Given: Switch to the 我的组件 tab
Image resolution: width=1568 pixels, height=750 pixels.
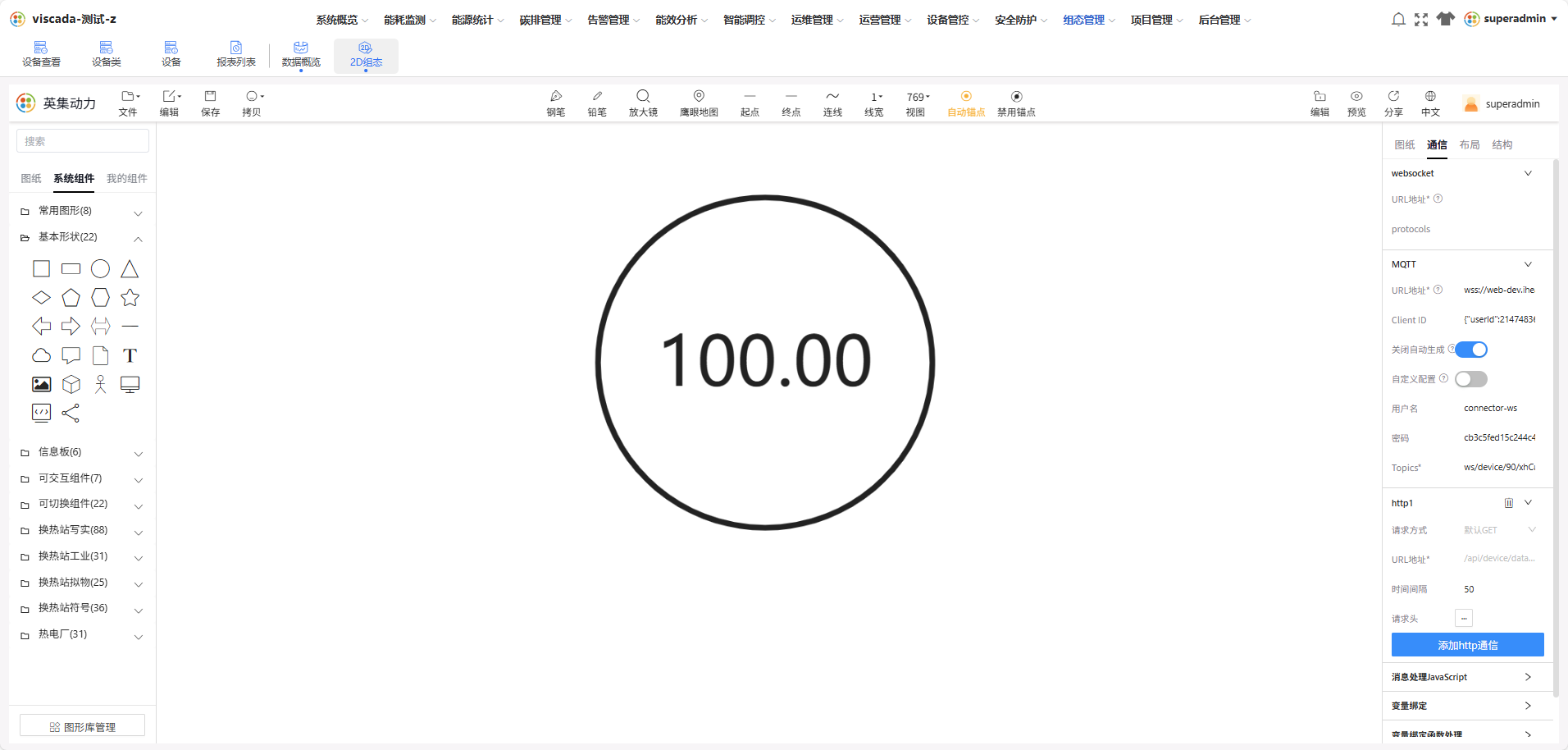Looking at the screenshot, I should (127, 178).
